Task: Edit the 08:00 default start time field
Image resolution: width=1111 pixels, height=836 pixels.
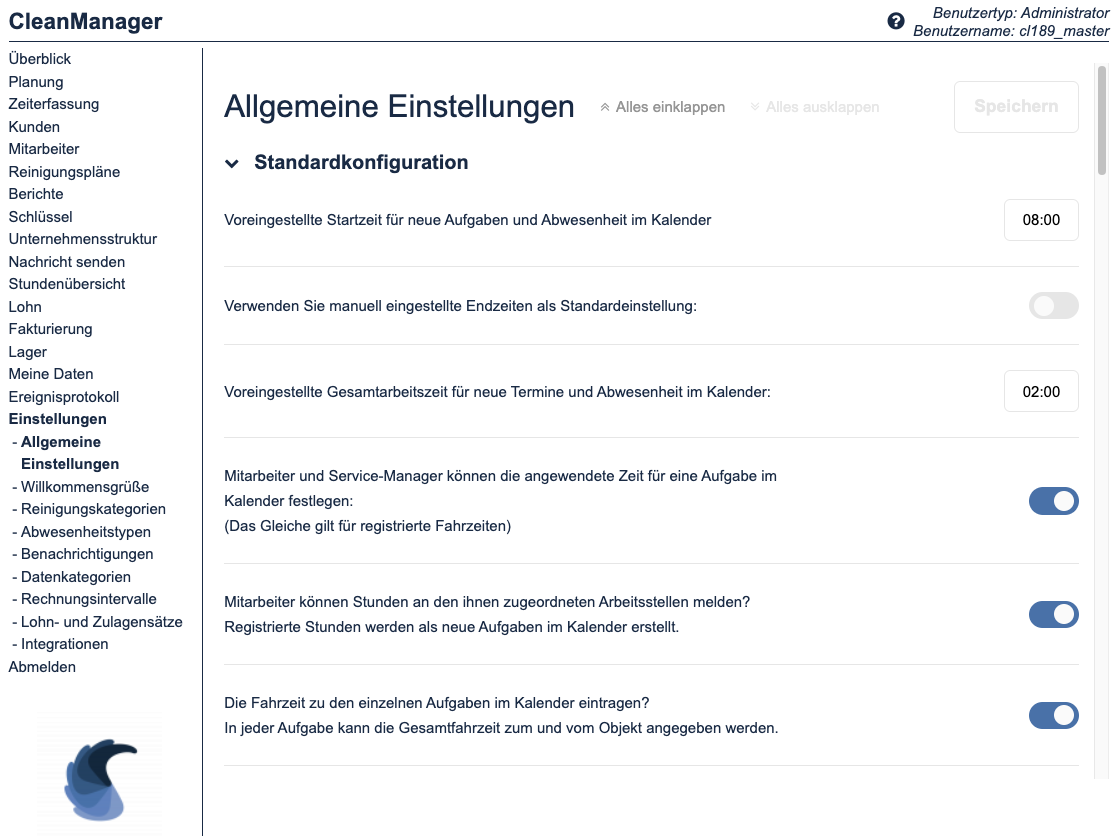Action: pos(1041,220)
